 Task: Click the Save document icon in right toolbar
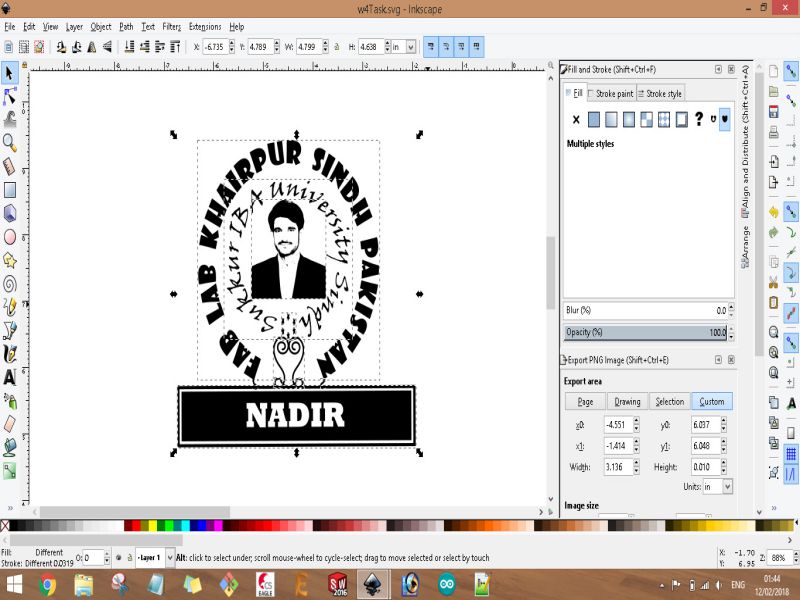click(773, 112)
